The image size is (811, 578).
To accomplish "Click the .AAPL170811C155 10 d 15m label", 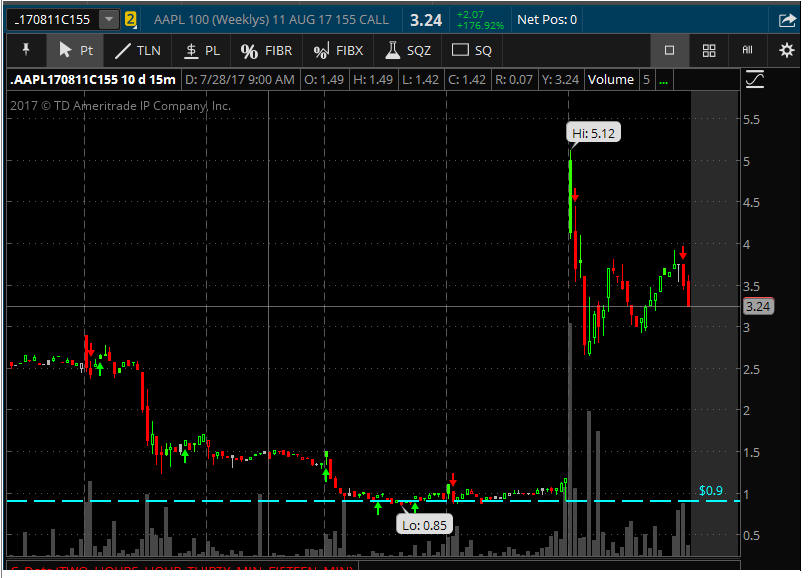I will [93, 80].
